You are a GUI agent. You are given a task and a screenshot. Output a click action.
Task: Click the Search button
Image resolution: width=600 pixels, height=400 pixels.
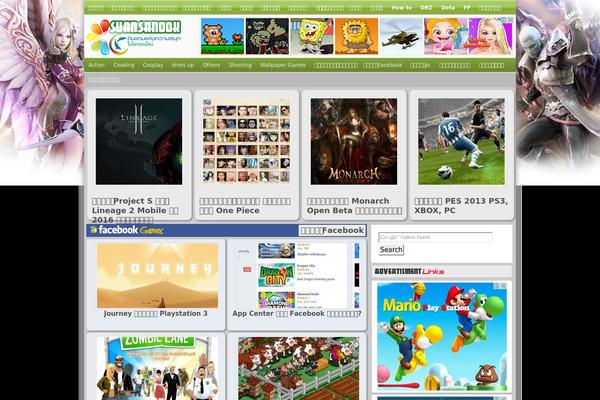(391, 250)
